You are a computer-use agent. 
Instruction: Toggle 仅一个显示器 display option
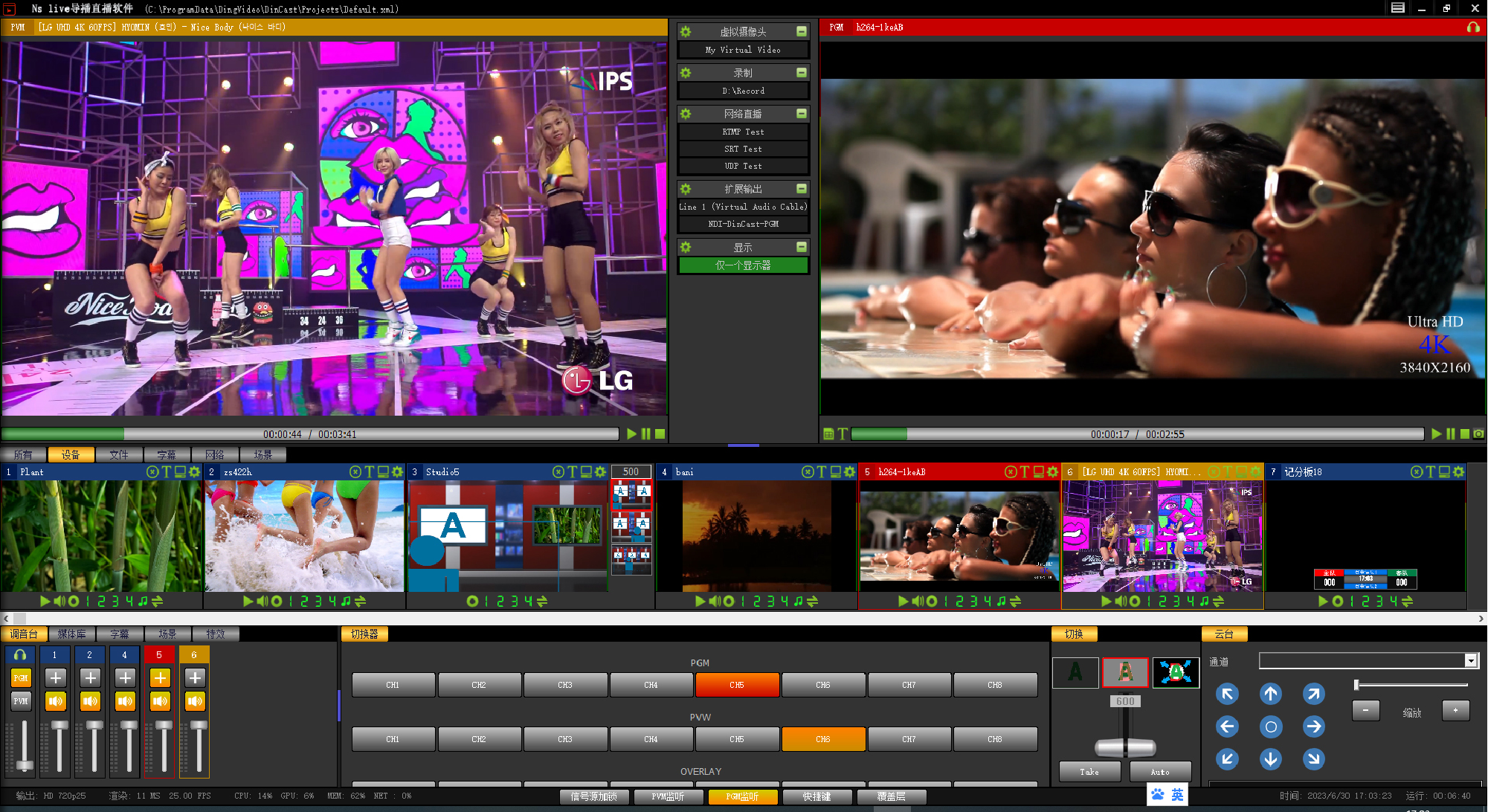pyautogui.click(x=743, y=265)
